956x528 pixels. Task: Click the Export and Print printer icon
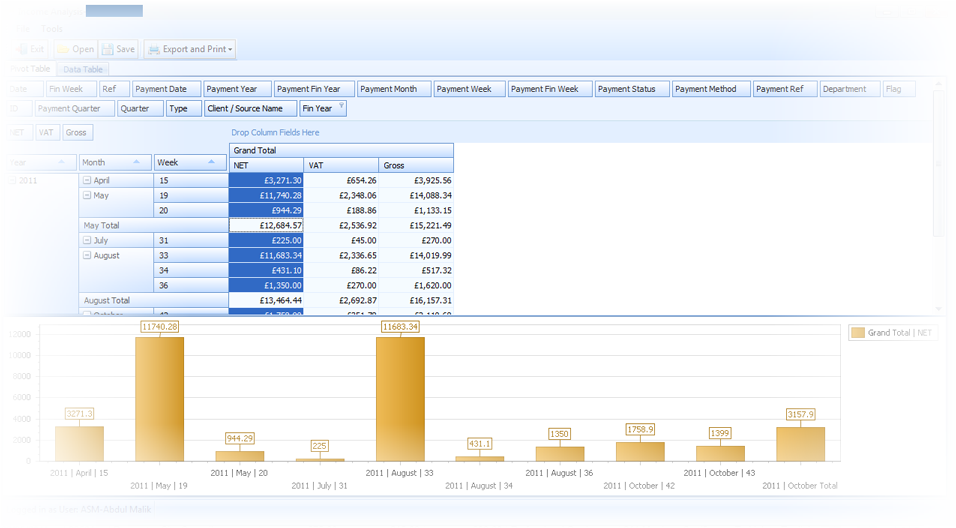point(153,49)
